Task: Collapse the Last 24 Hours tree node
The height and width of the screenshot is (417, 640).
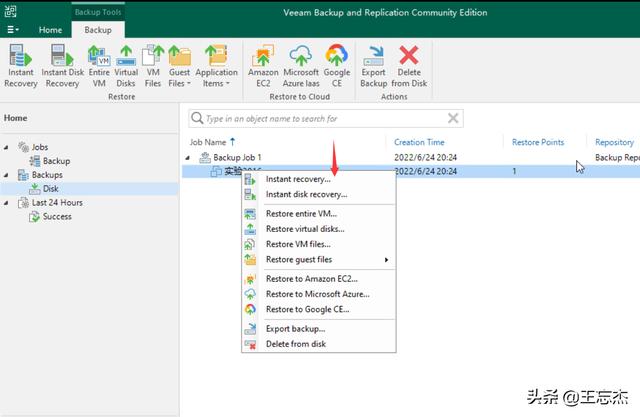Action: (6, 203)
